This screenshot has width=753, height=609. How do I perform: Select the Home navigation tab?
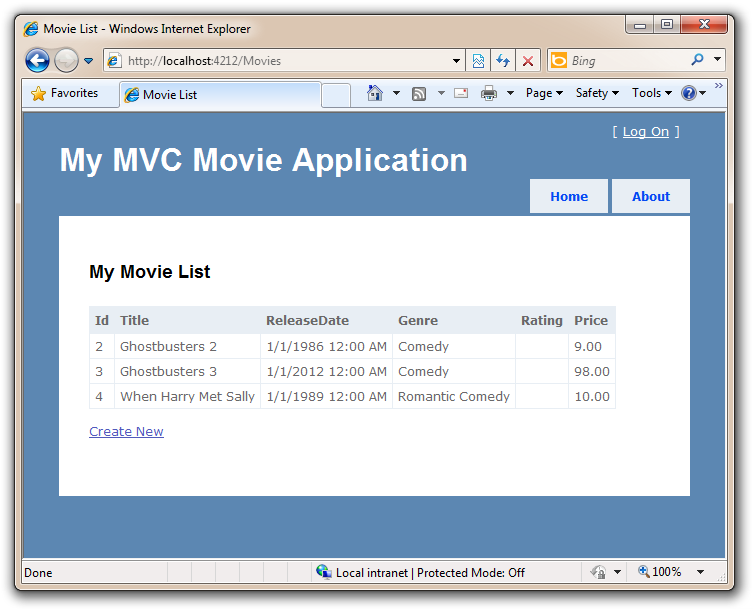569,196
